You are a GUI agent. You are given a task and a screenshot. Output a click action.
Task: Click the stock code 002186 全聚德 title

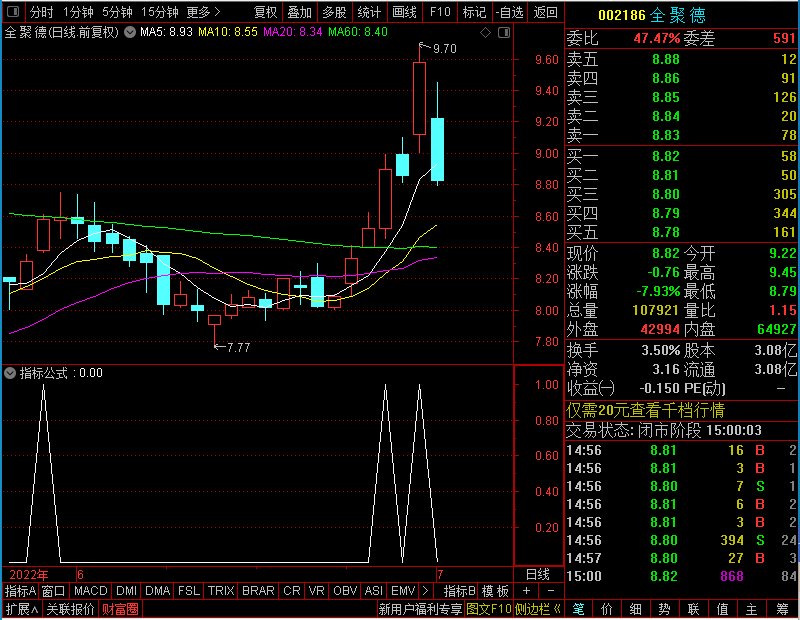(x=652, y=15)
